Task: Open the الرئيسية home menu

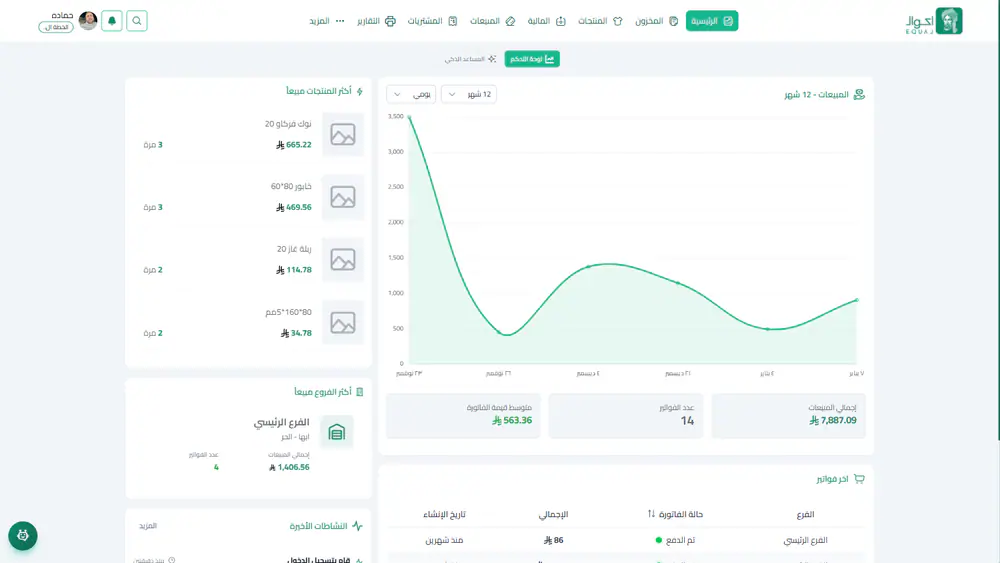Action: (712, 21)
